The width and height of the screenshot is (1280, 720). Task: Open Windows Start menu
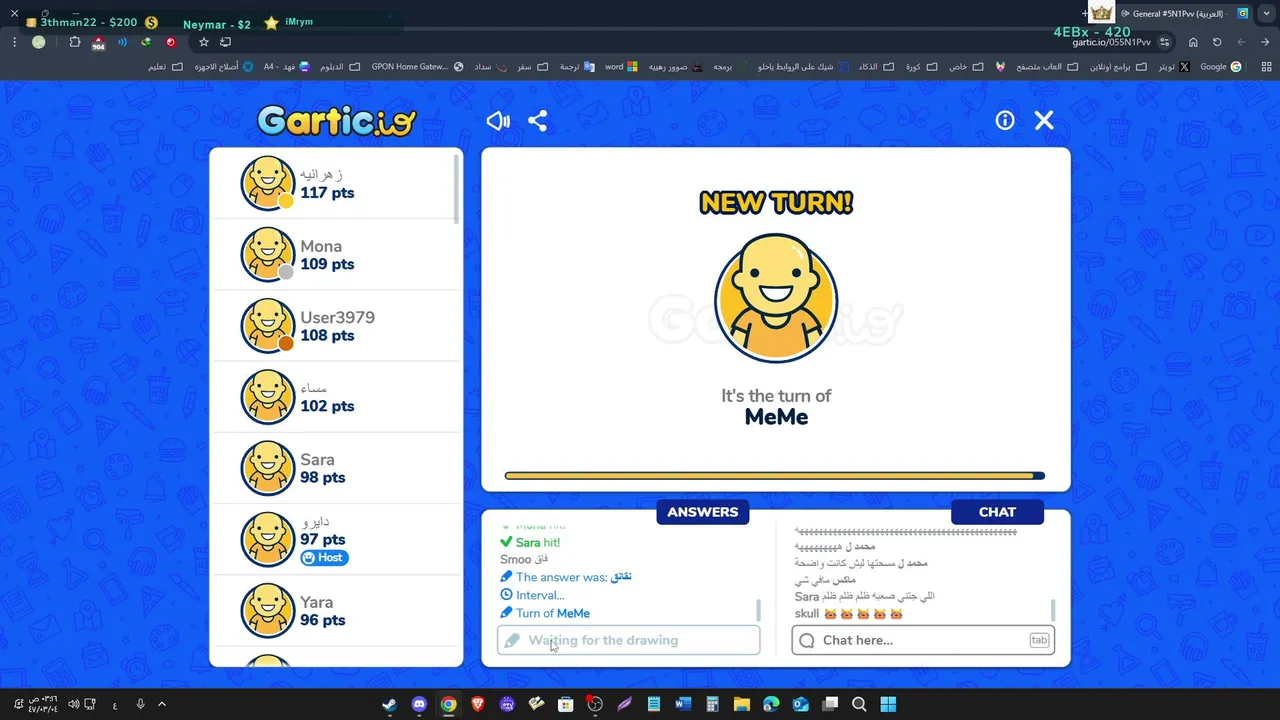(x=888, y=704)
